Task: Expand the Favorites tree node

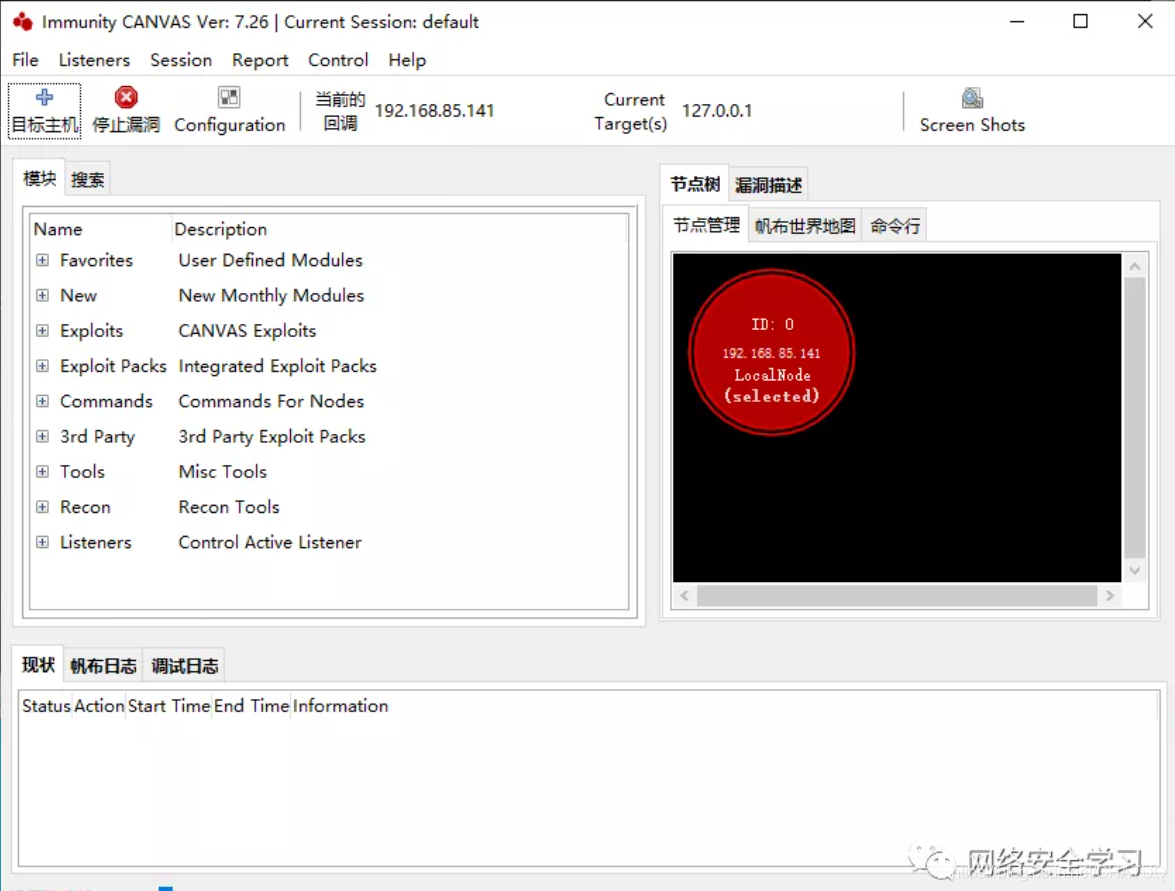Action: pyautogui.click(x=43, y=260)
